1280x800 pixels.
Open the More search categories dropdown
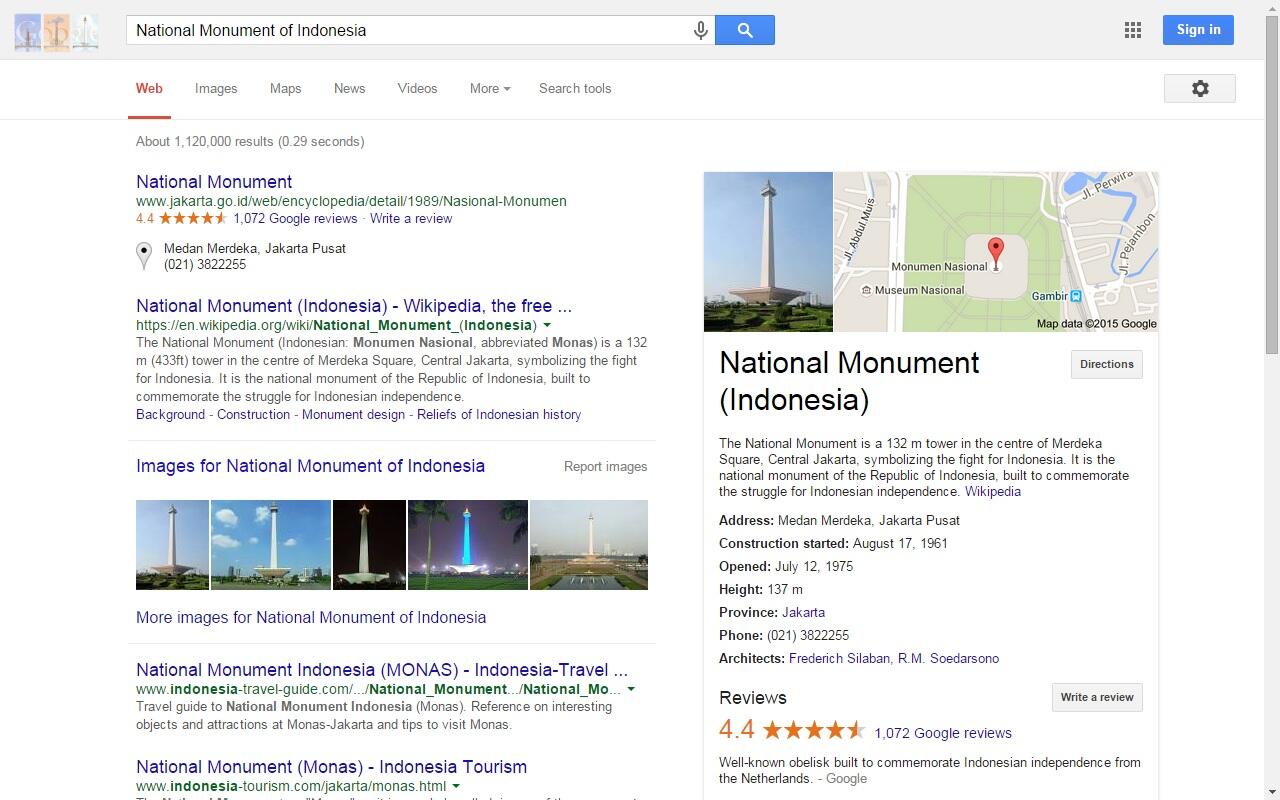490,88
